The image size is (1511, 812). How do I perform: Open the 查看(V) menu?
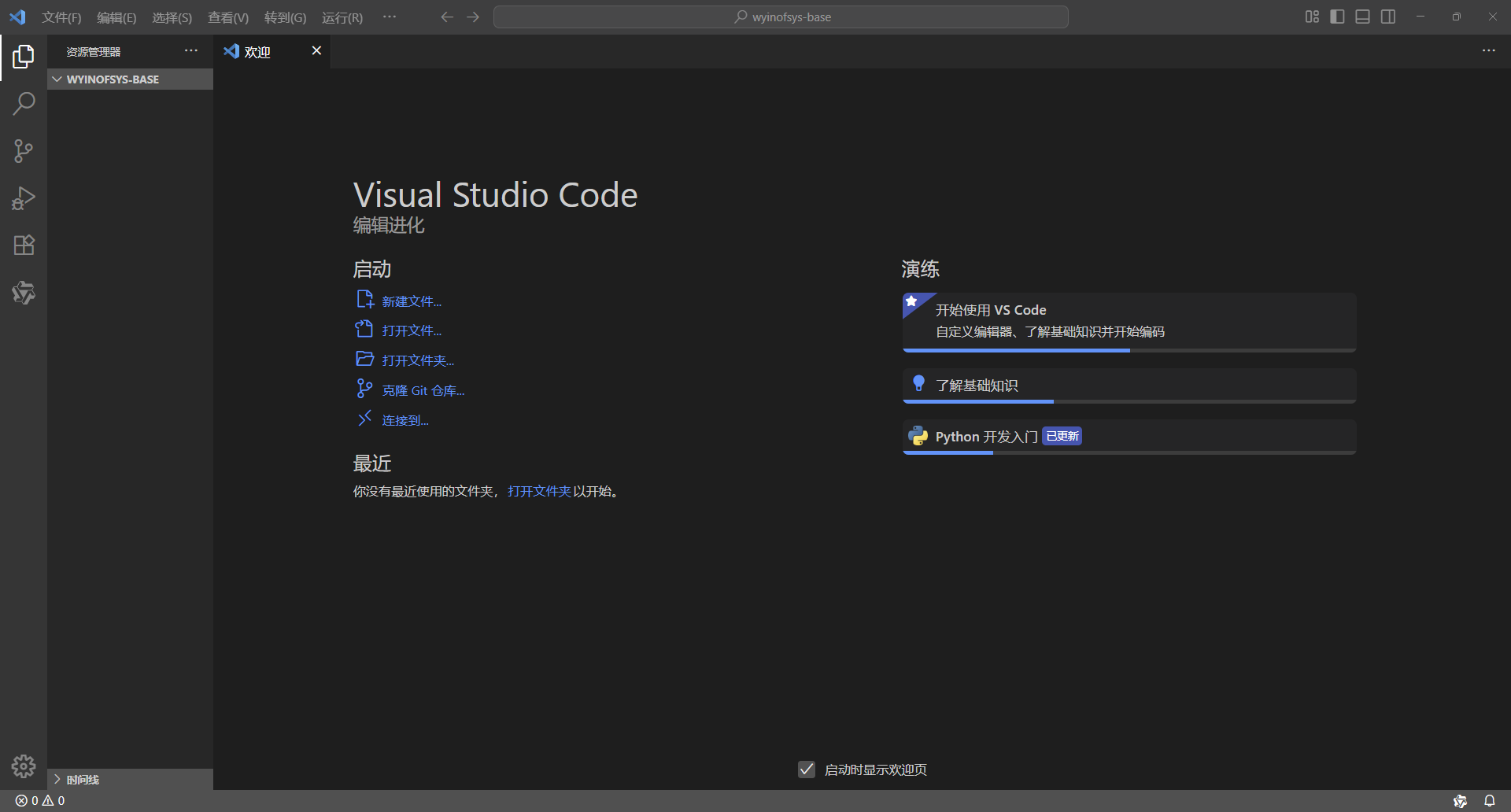[x=228, y=17]
